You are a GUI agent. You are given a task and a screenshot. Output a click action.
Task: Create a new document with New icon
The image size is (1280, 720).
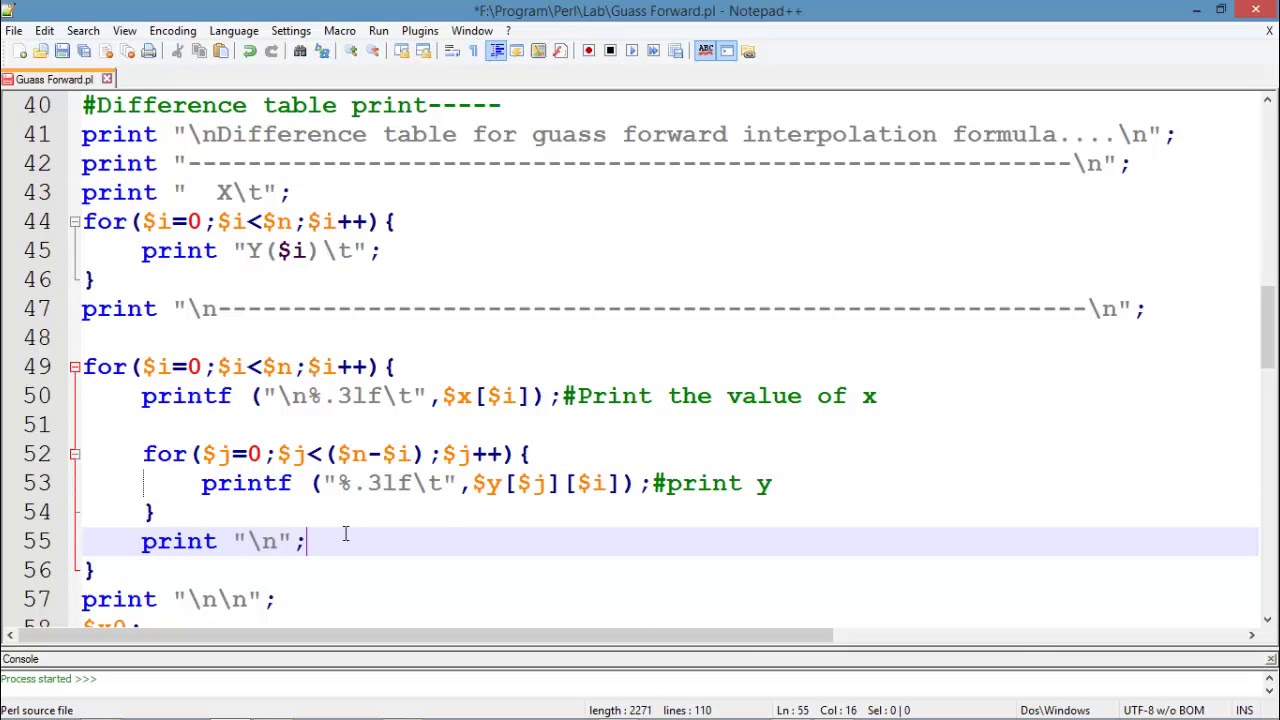pyautogui.click(x=20, y=51)
